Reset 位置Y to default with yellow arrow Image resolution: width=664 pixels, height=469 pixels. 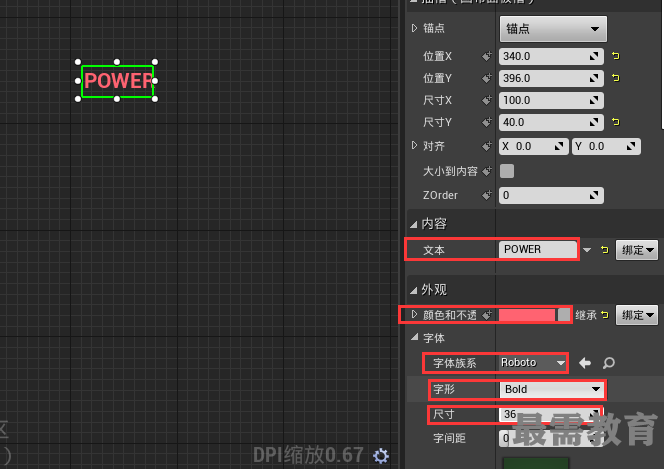pos(616,78)
